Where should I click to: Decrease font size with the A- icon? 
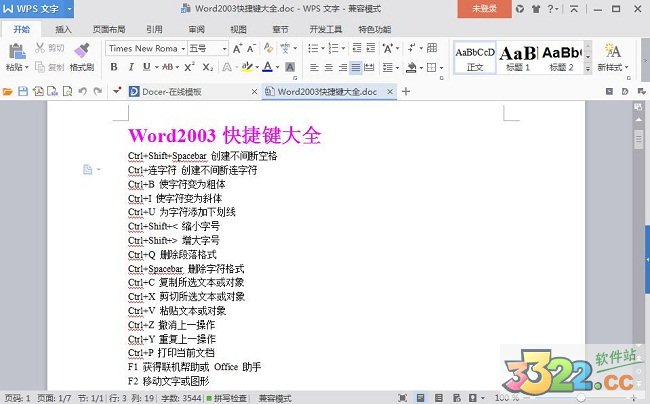(251, 48)
